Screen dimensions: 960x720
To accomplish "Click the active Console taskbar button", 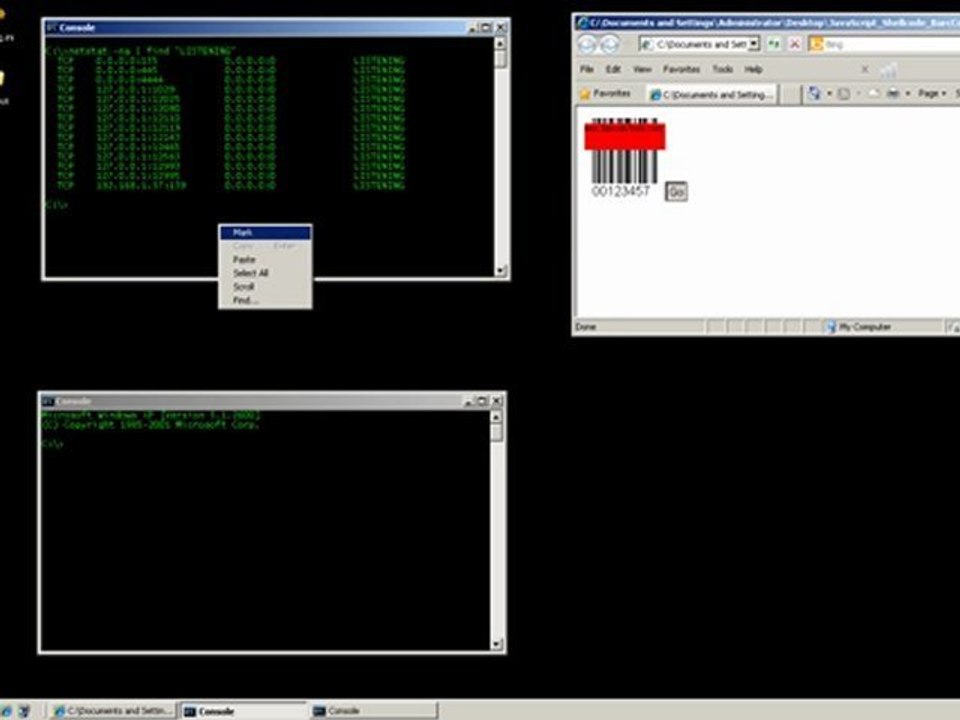I will point(243,711).
